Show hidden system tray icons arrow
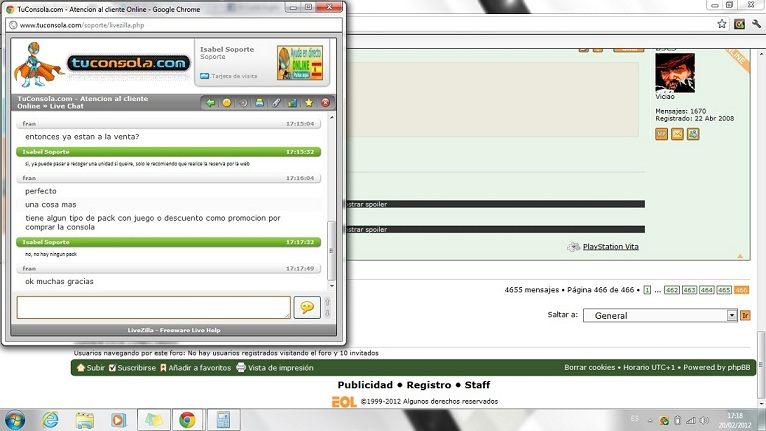 coord(650,420)
